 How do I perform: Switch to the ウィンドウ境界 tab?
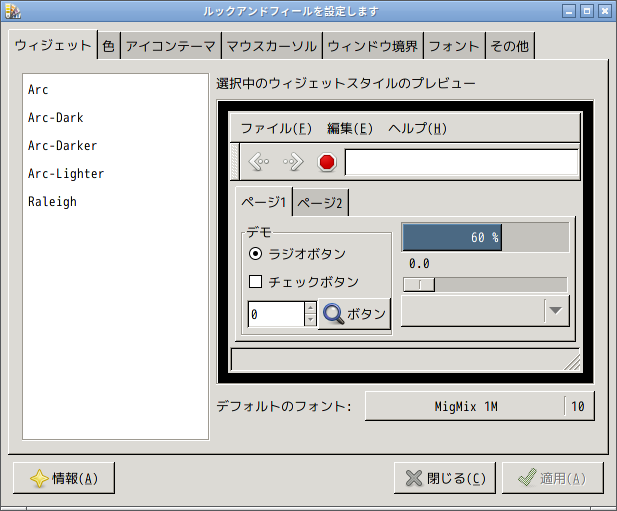373,46
